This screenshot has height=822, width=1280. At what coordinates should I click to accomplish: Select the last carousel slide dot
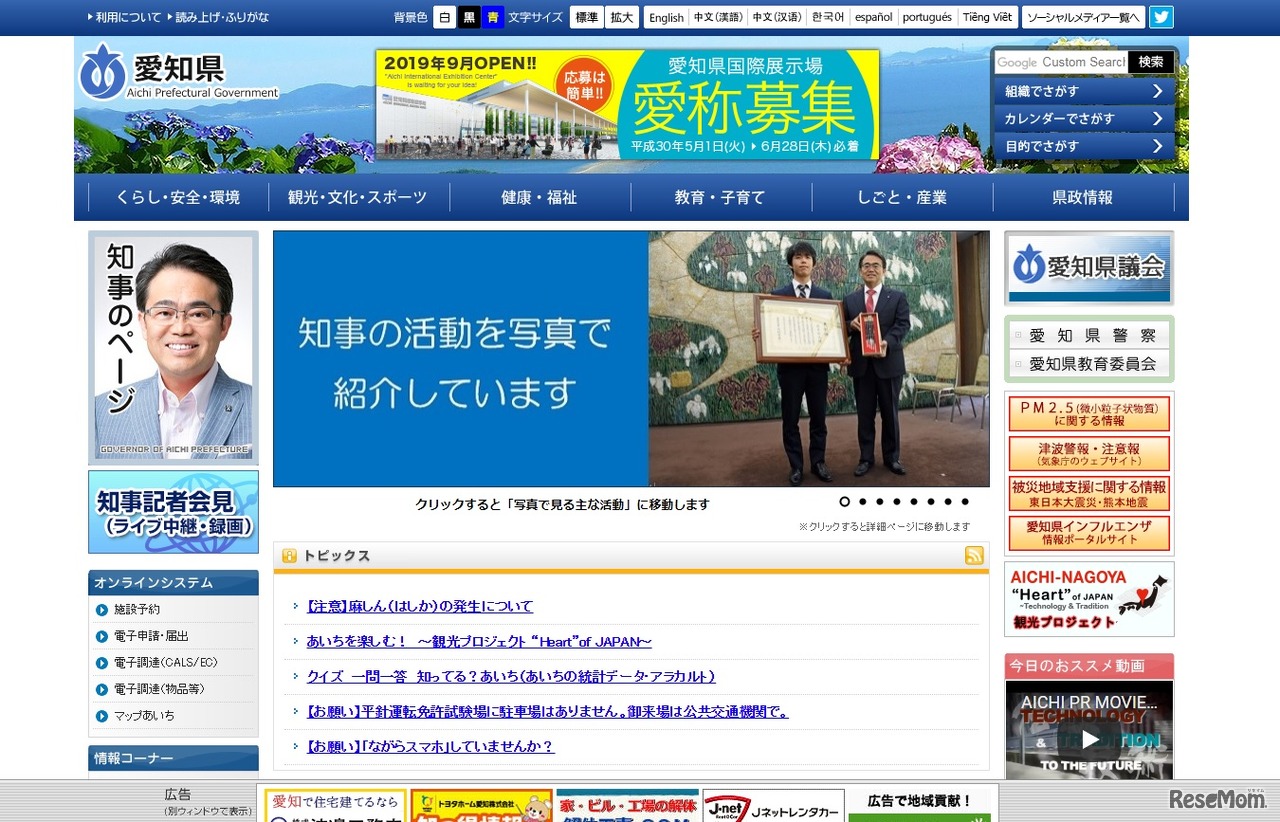point(965,502)
